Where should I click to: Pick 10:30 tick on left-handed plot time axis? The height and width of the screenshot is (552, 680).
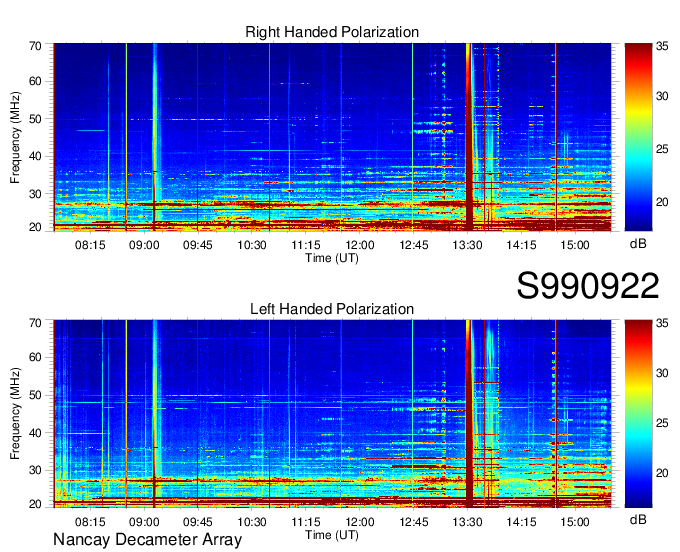[252, 522]
